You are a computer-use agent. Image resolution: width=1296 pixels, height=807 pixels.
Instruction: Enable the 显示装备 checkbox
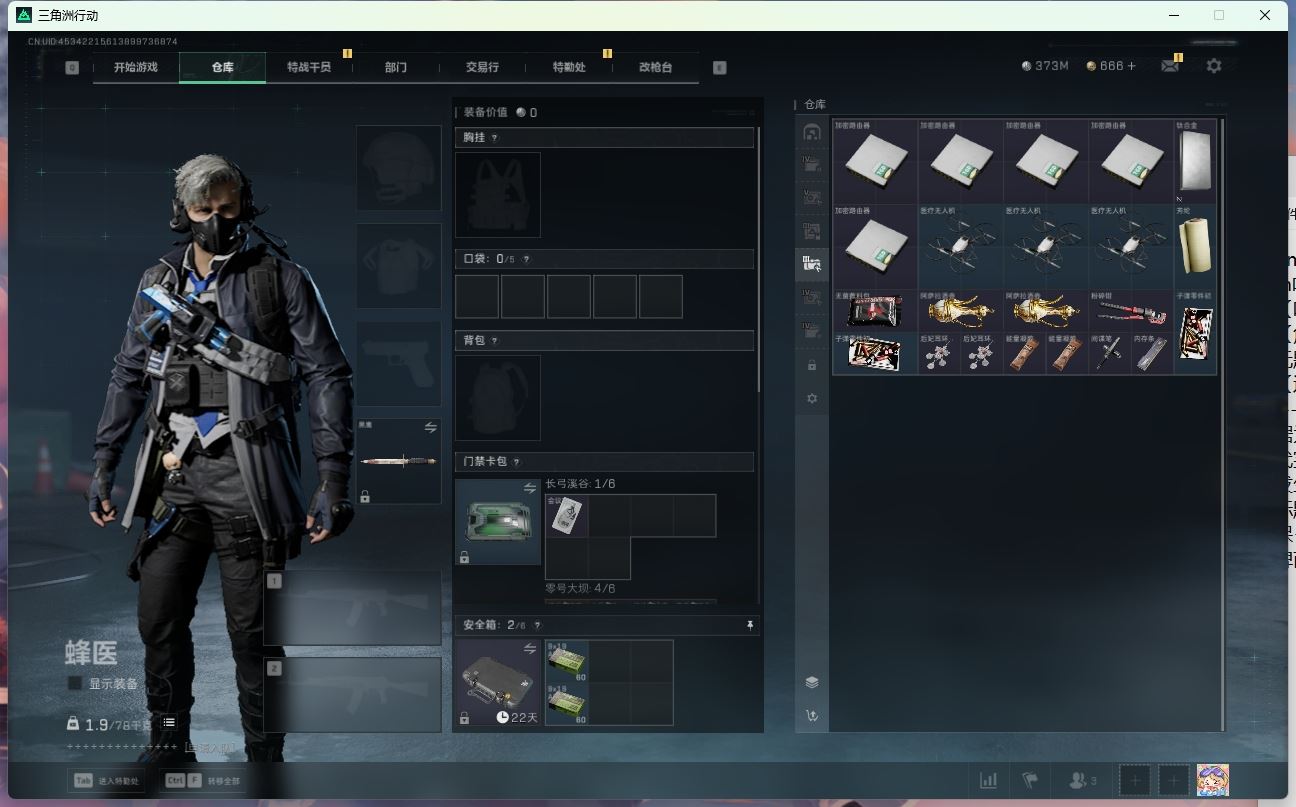[74, 683]
